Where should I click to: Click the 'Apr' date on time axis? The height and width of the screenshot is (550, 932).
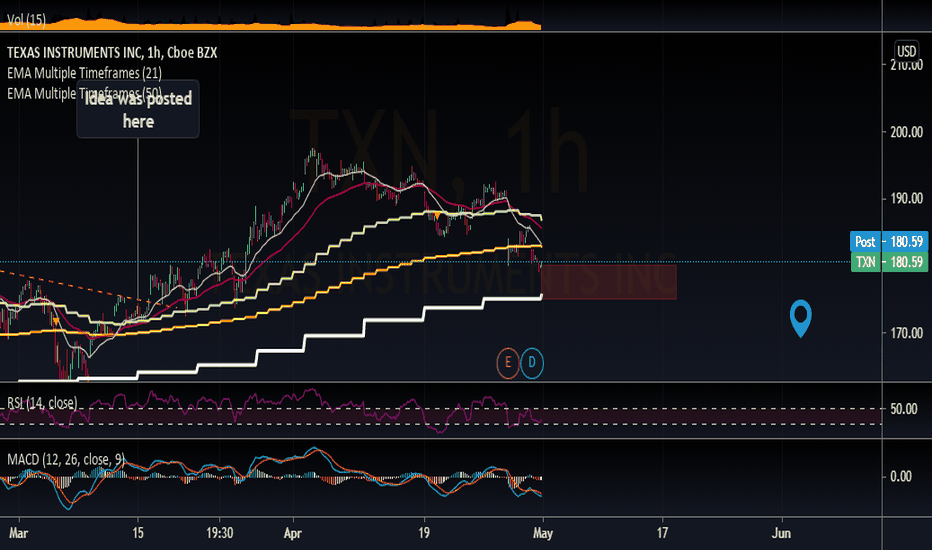[x=292, y=533]
